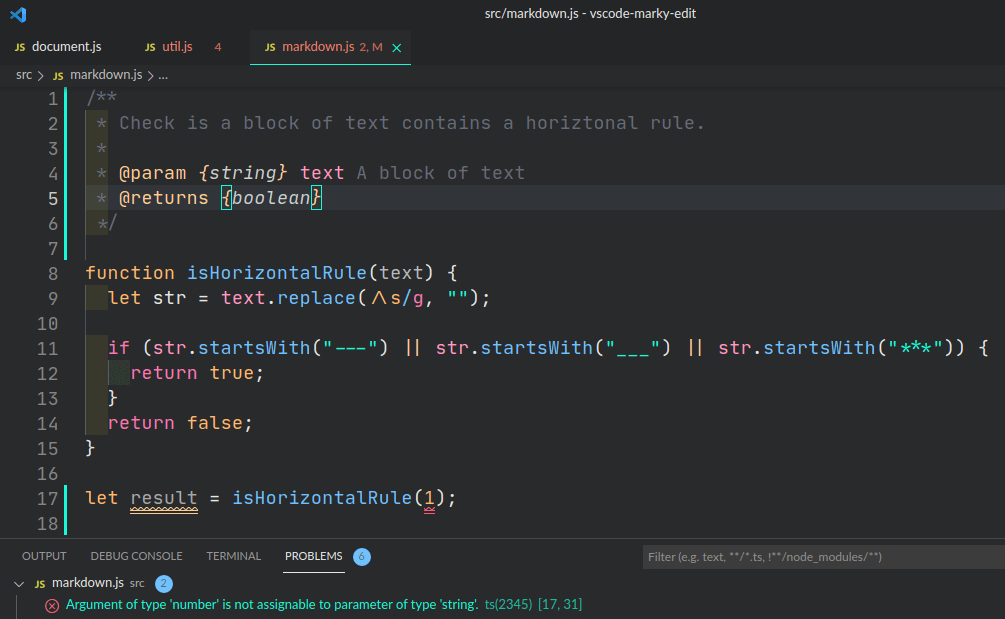Open the ellipsis breadcrumb dropdown

(166, 74)
